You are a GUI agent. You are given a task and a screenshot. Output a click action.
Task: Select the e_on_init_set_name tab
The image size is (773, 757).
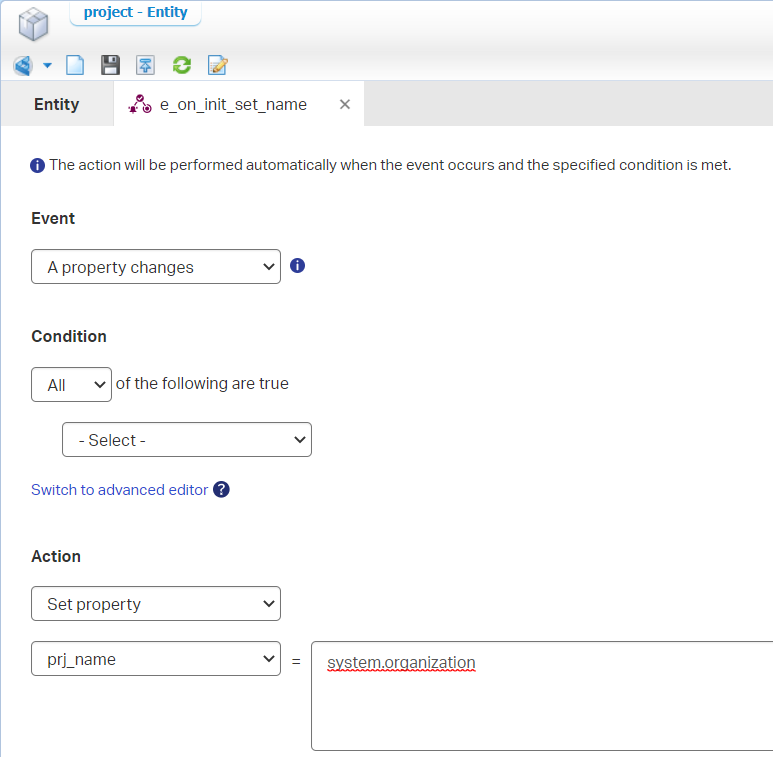point(232,104)
